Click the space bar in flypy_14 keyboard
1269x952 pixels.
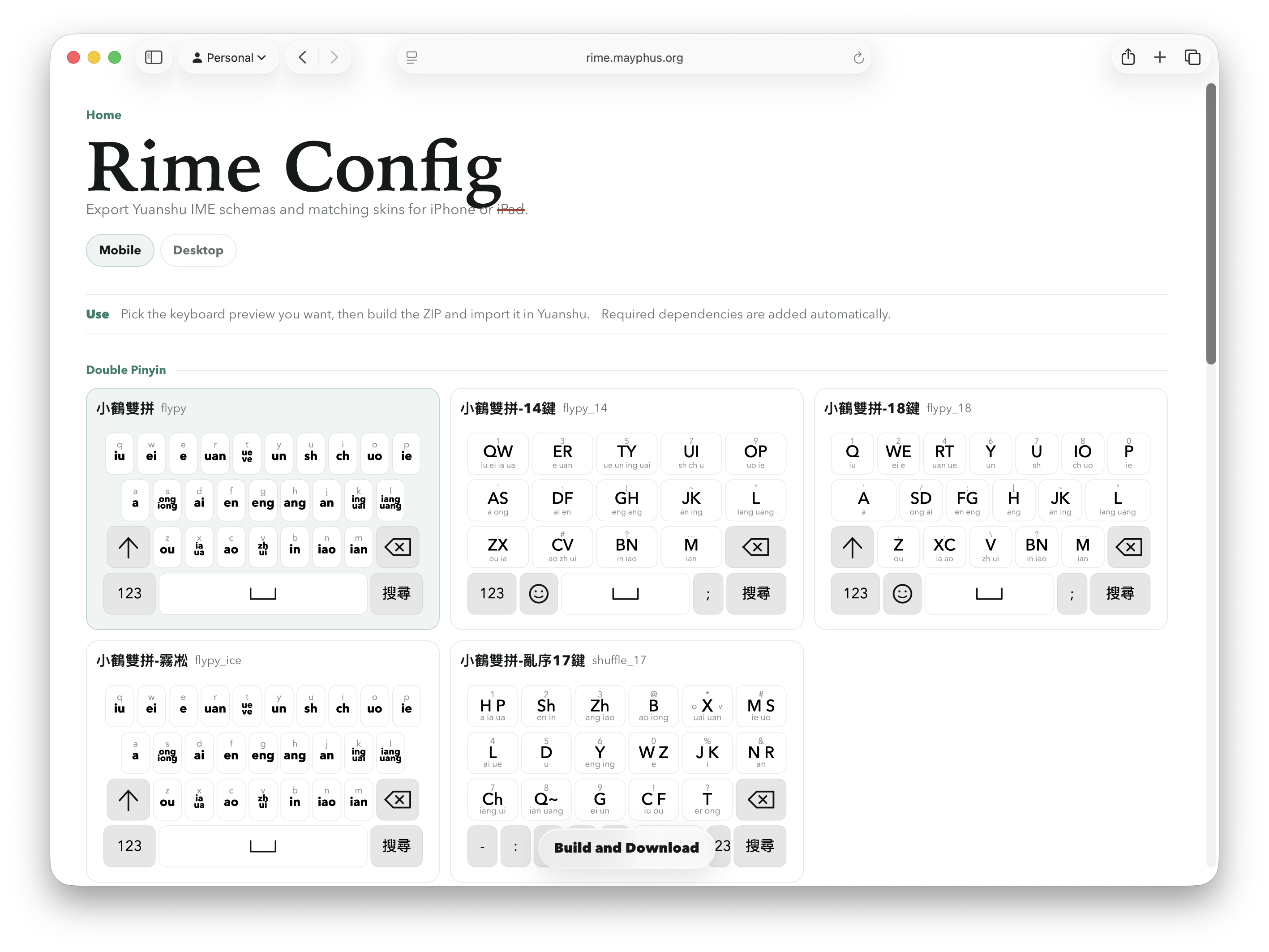tap(626, 593)
